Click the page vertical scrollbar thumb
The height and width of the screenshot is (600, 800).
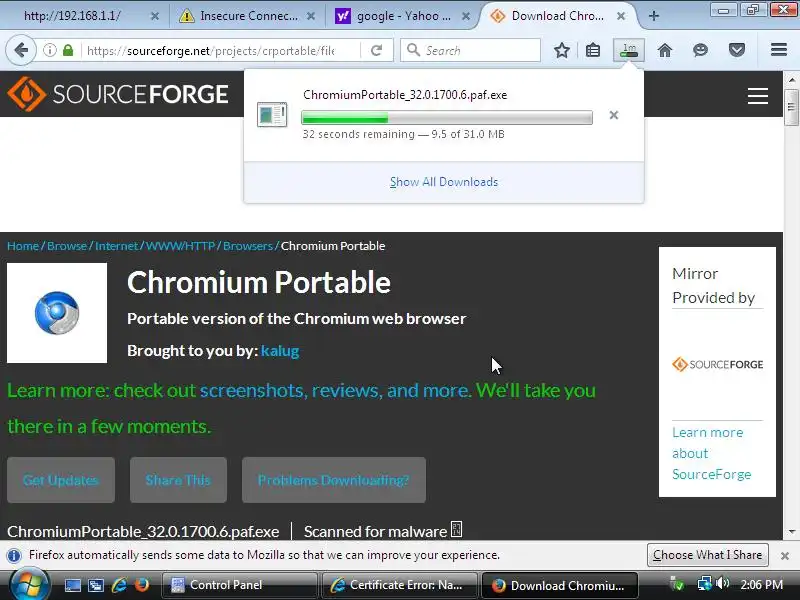[791, 107]
